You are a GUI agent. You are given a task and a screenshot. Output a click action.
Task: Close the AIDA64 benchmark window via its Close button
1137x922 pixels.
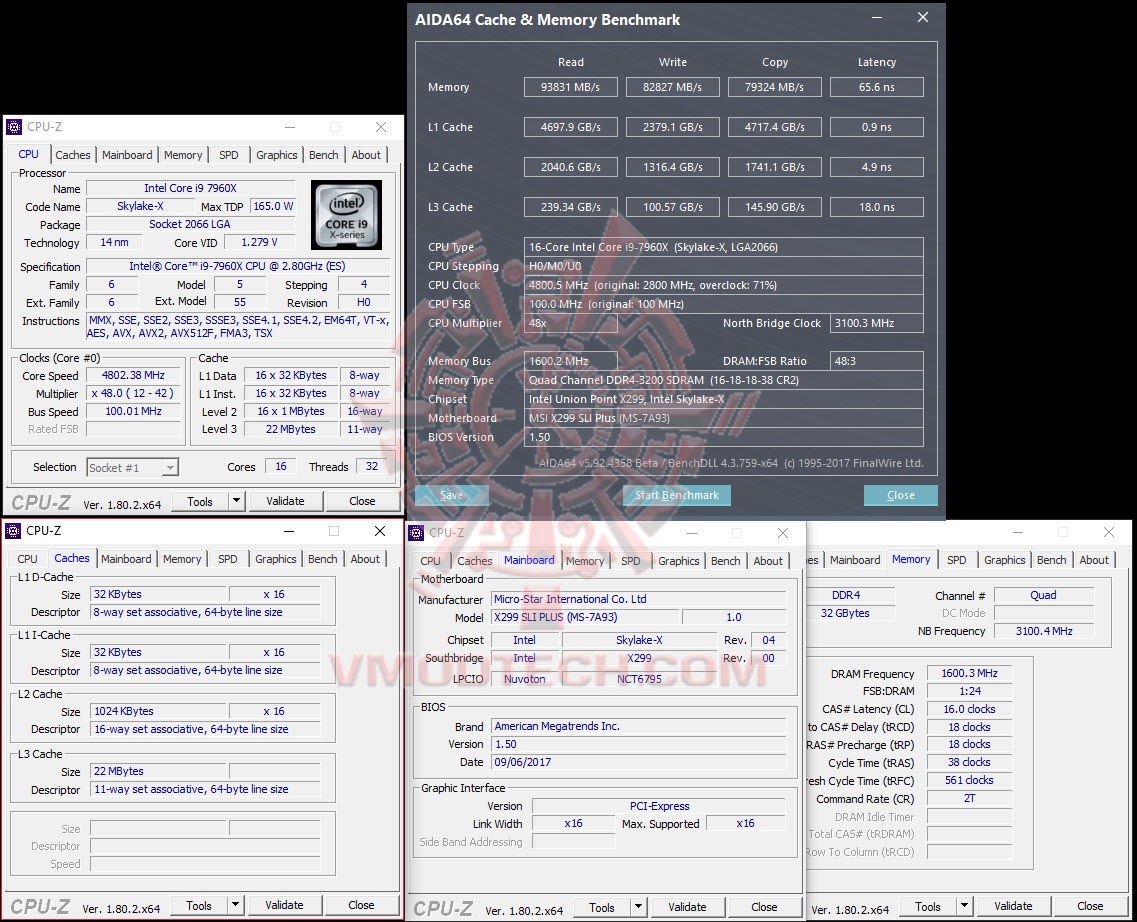(x=899, y=495)
